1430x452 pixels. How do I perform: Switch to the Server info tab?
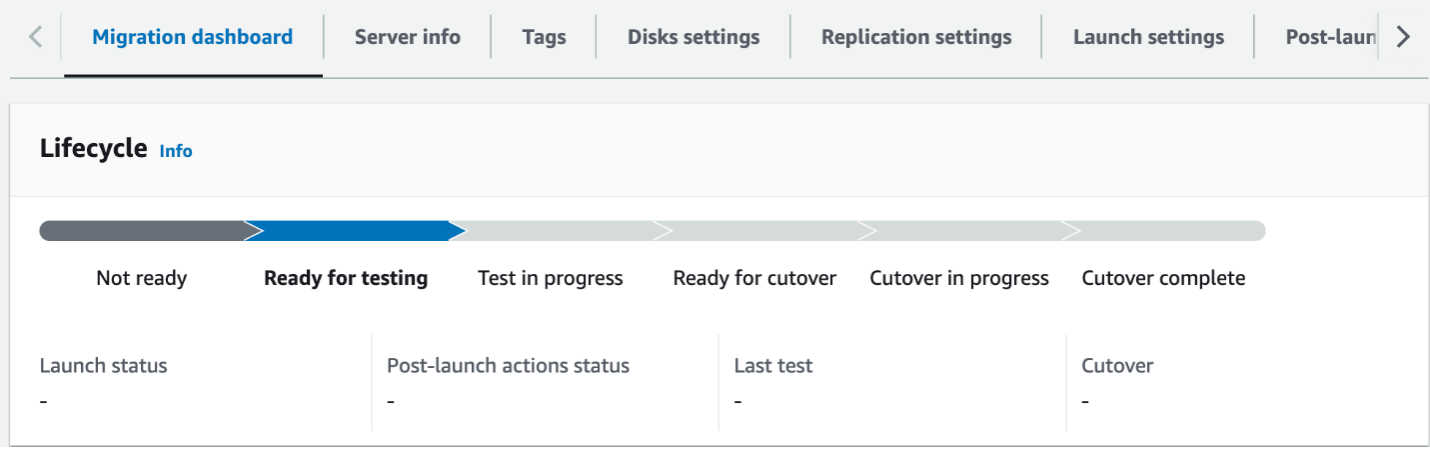pyautogui.click(x=407, y=37)
